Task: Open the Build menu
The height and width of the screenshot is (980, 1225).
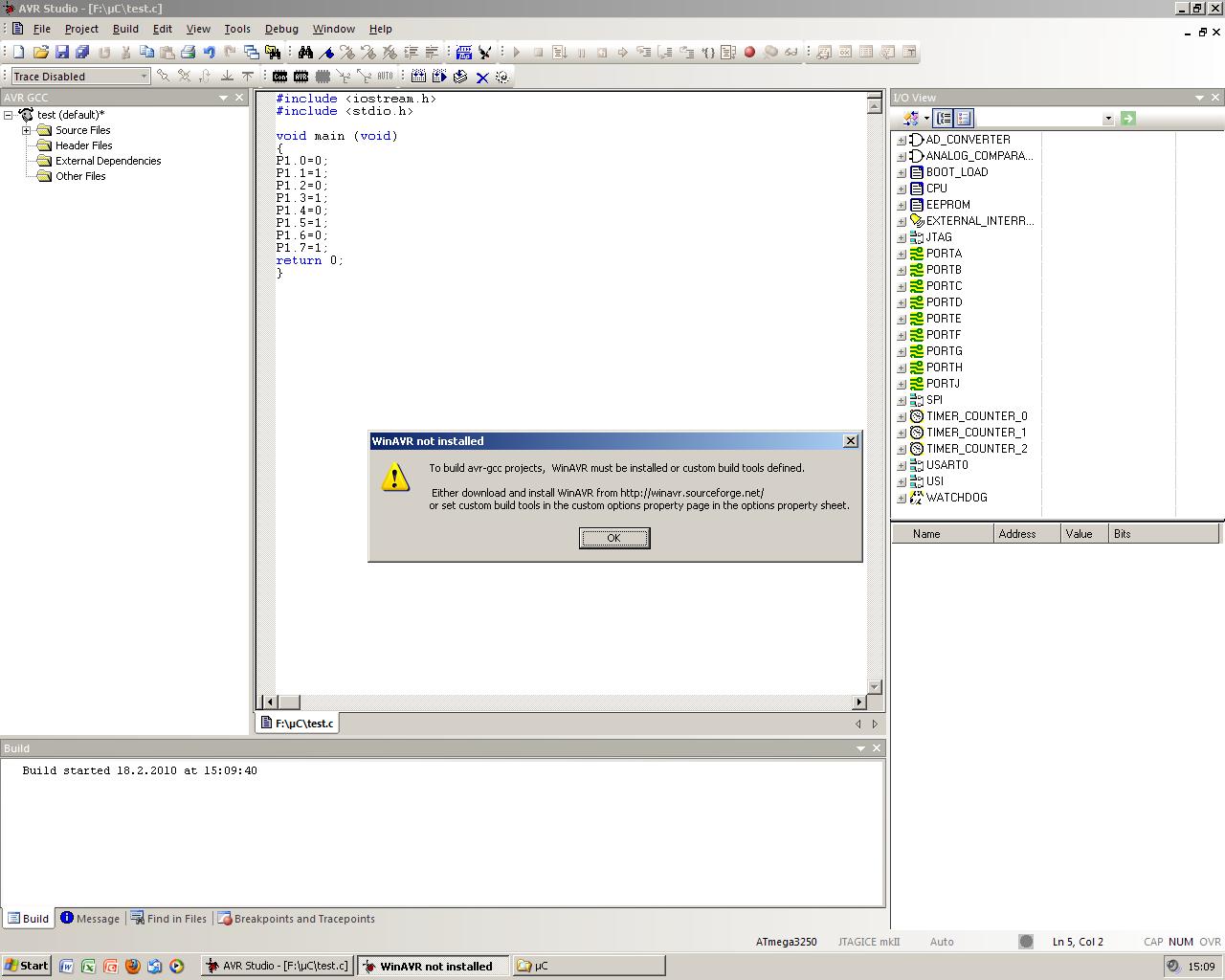Action: [x=125, y=29]
